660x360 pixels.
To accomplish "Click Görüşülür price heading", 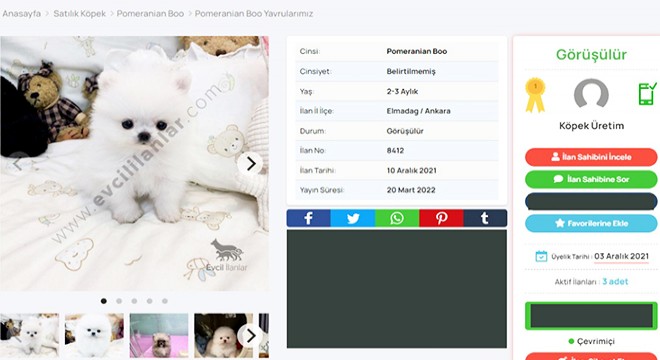I will click(x=591, y=55).
